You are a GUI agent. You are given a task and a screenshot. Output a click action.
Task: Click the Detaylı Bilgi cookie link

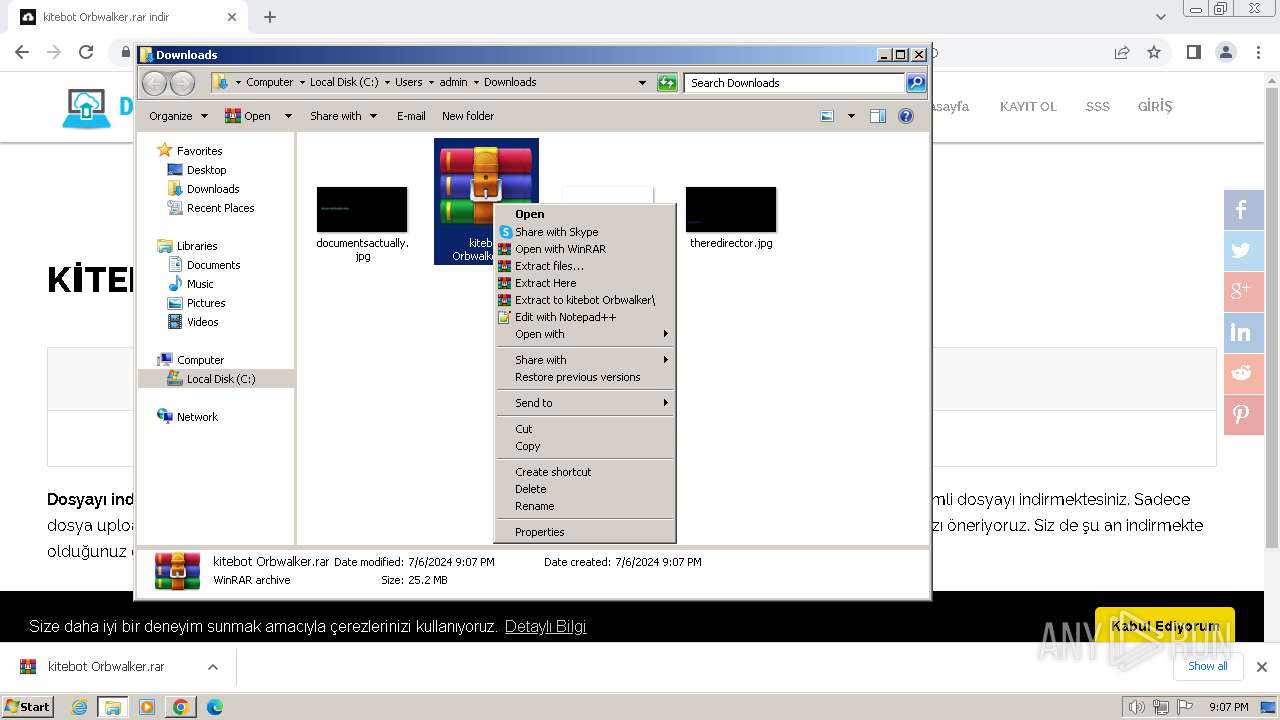(x=545, y=626)
